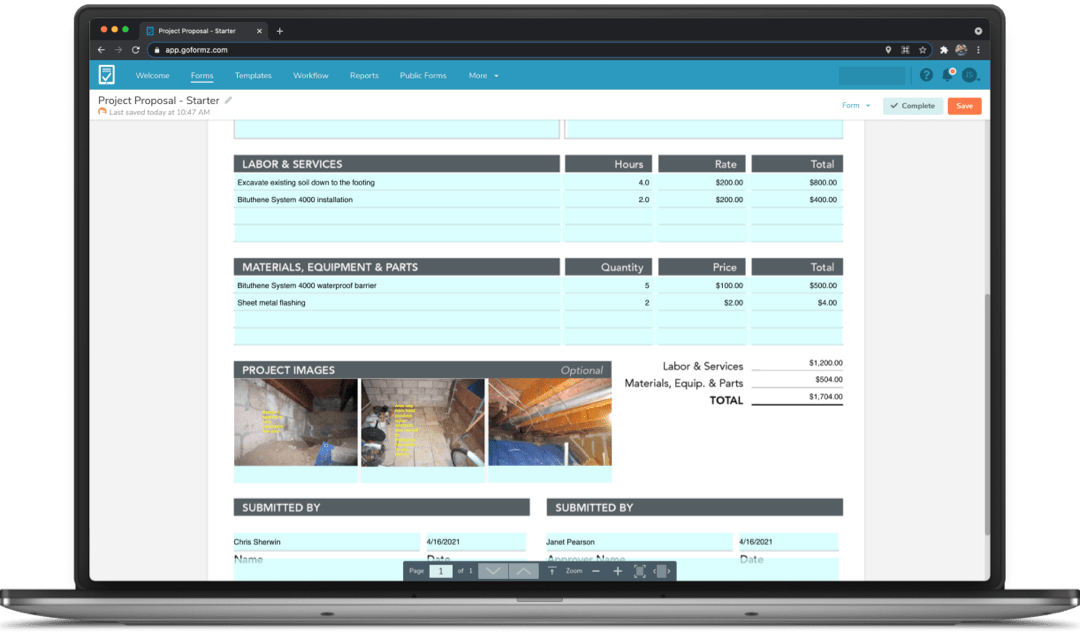Expand the user account avatar menu
This screenshot has height=632, width=1080.
coord(970,75)
